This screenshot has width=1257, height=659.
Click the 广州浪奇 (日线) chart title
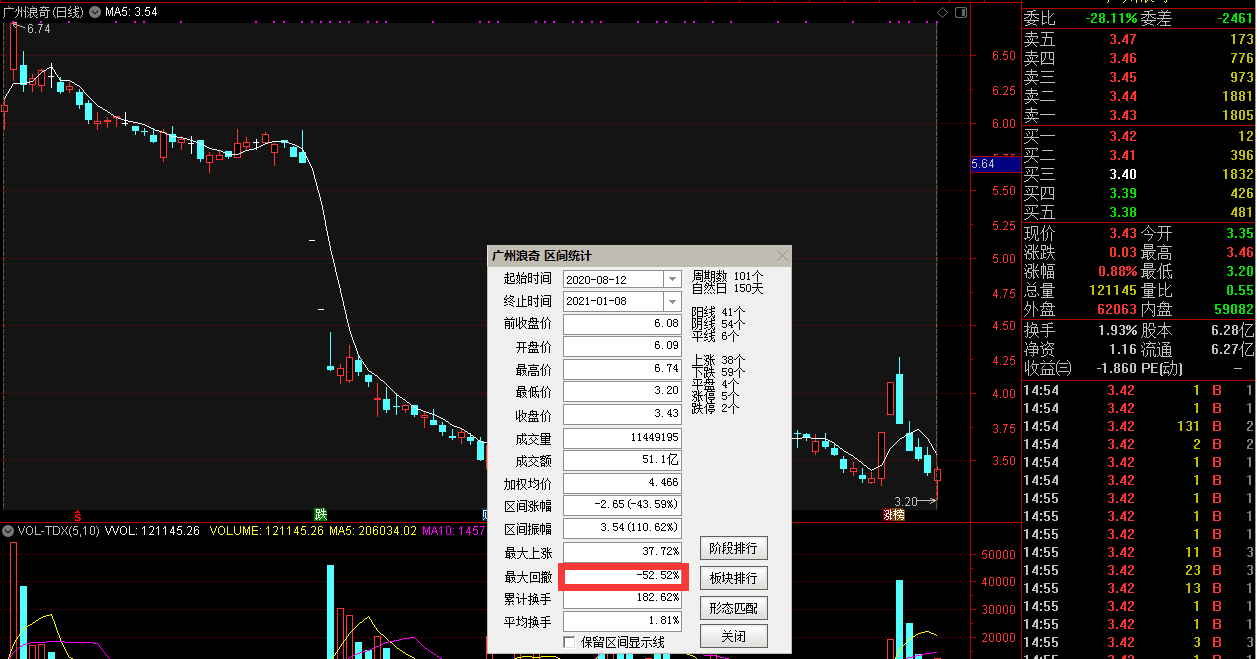point(44,12)
